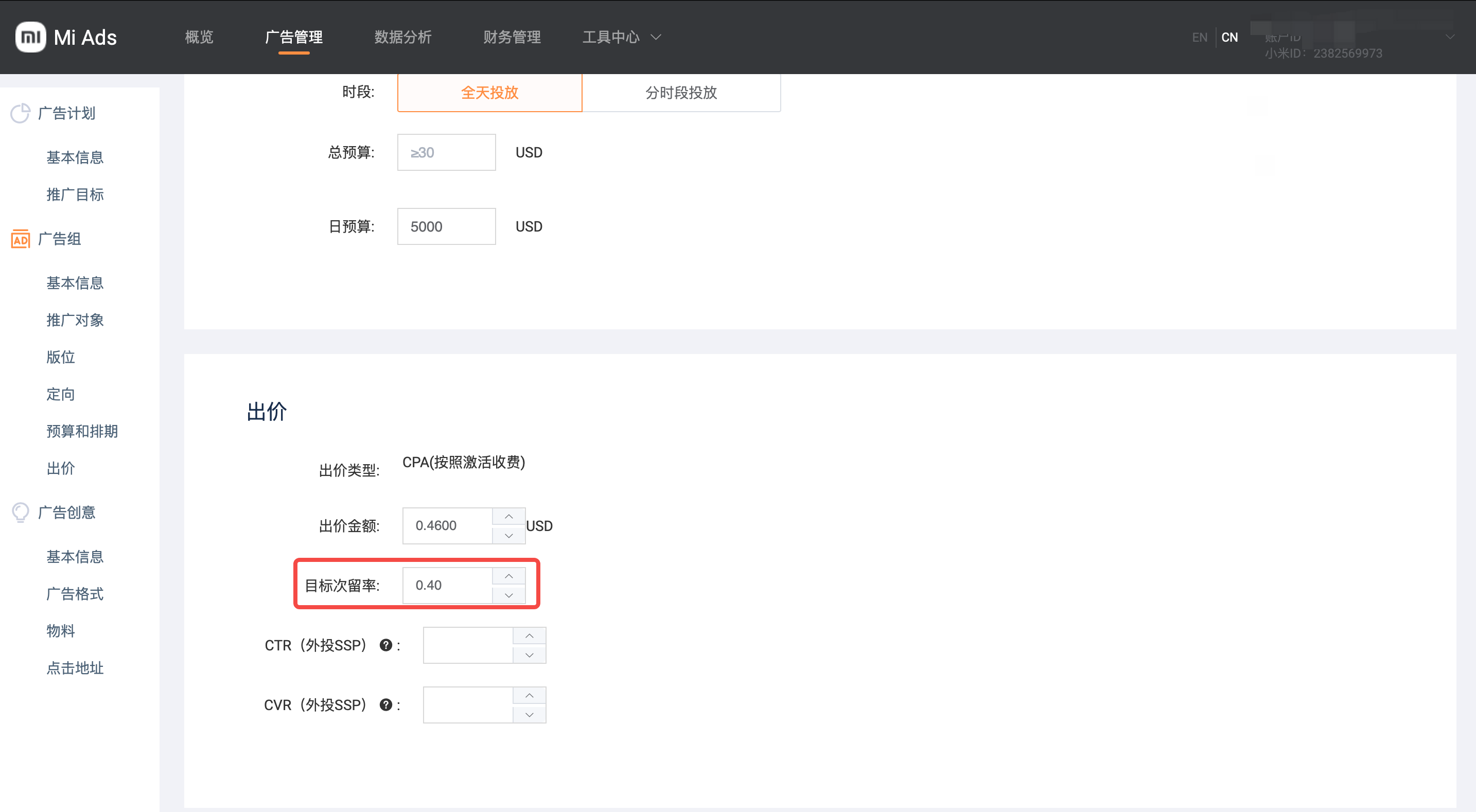This screenshot has width=1476, height=812.
Task: Increase 出价金额 with the up arrow
Action: [508, 517]
